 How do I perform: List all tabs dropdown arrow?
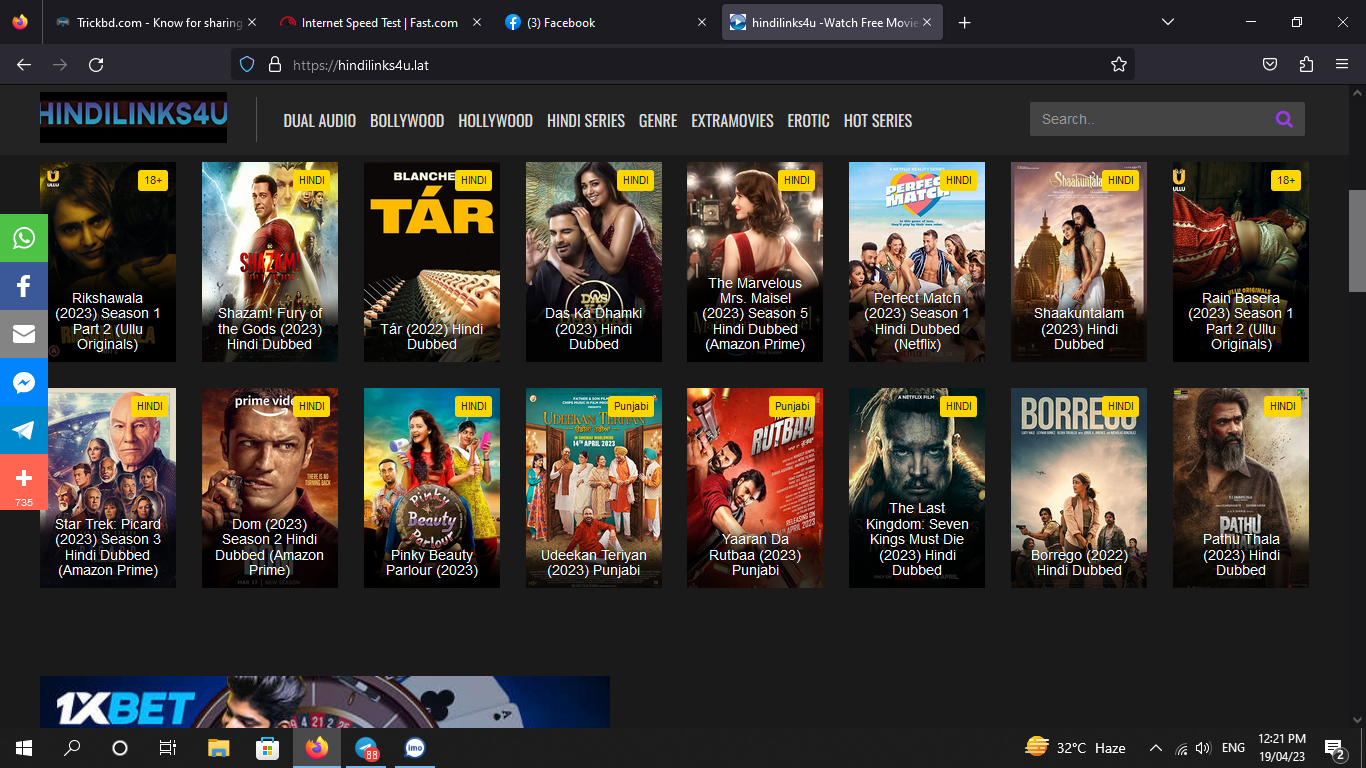tap(1168, 22)
